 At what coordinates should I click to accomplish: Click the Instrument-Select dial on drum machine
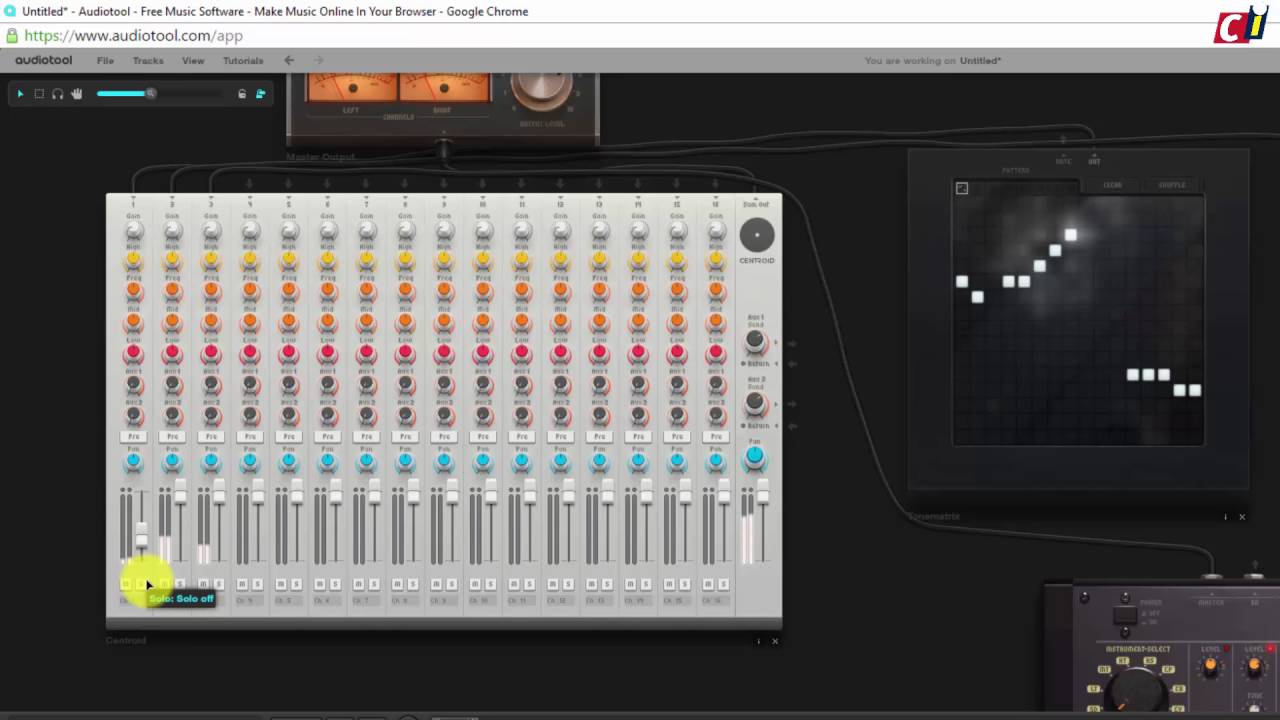[1135, 689]
